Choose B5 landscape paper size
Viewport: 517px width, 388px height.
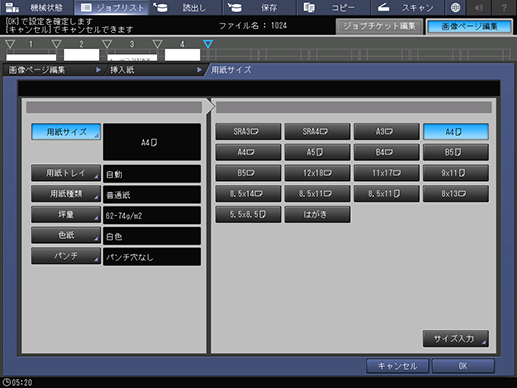point(248,173)
